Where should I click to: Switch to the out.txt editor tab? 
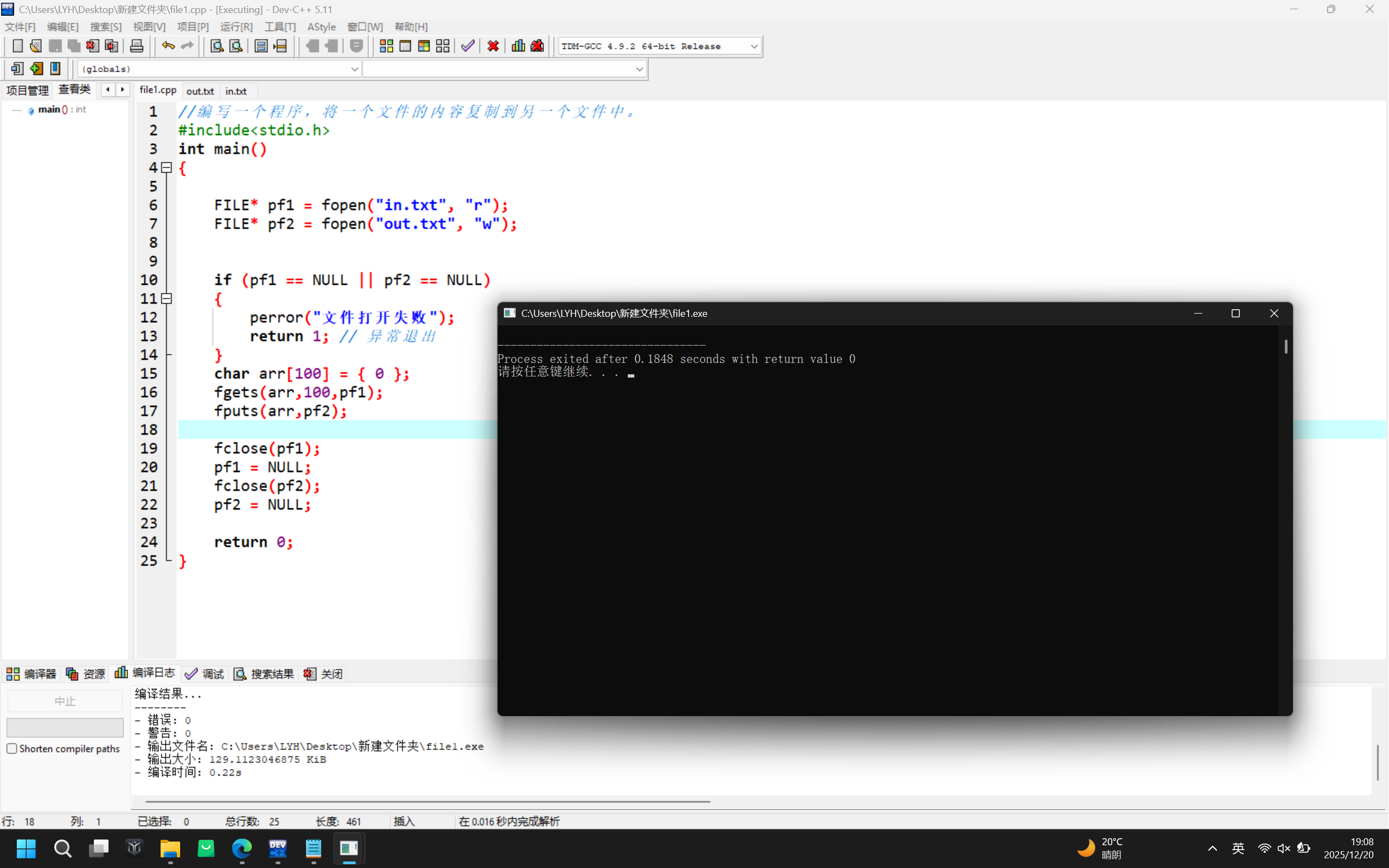pos(200,91)
